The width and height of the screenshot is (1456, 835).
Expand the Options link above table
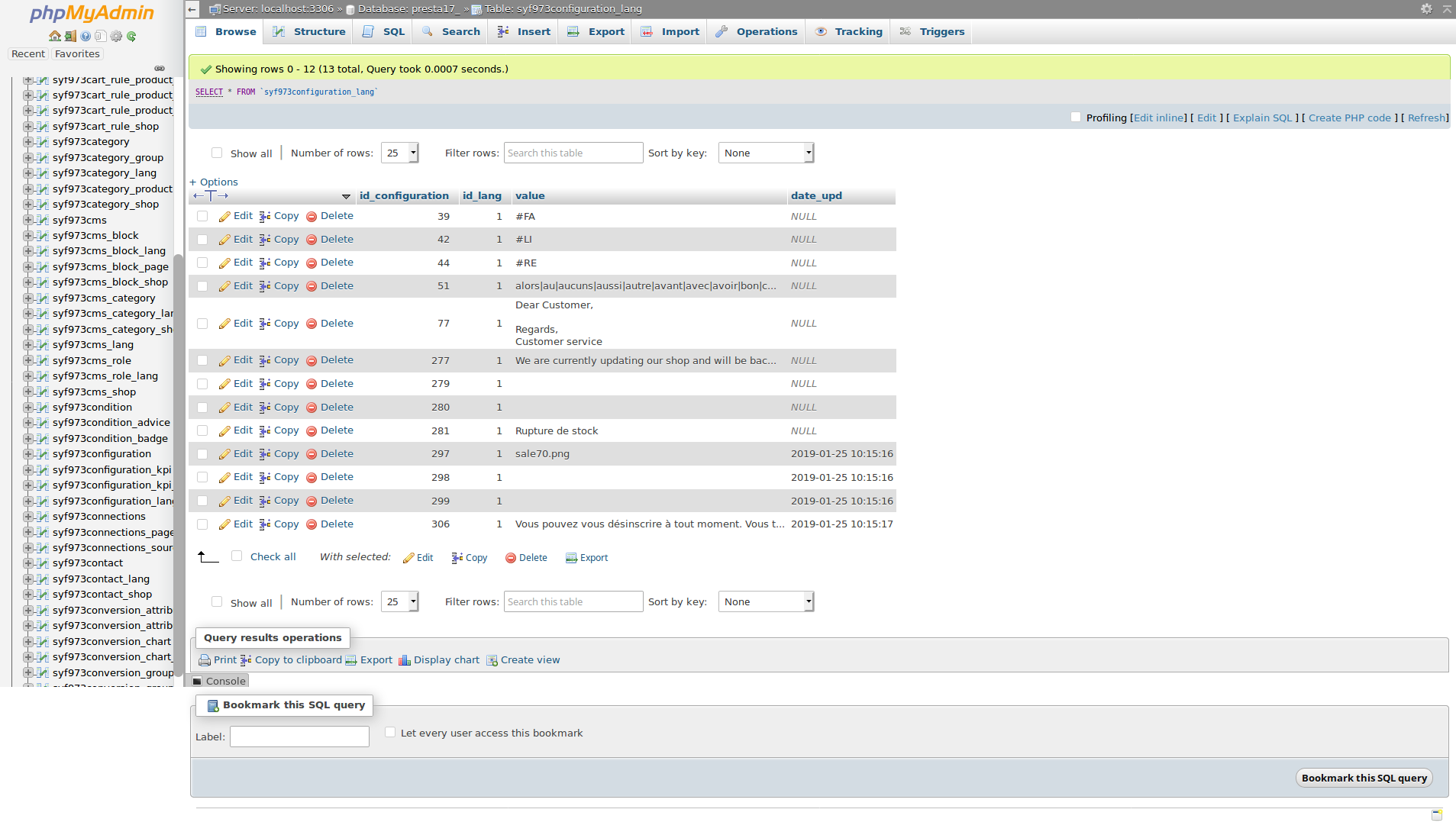pos(214,182)
